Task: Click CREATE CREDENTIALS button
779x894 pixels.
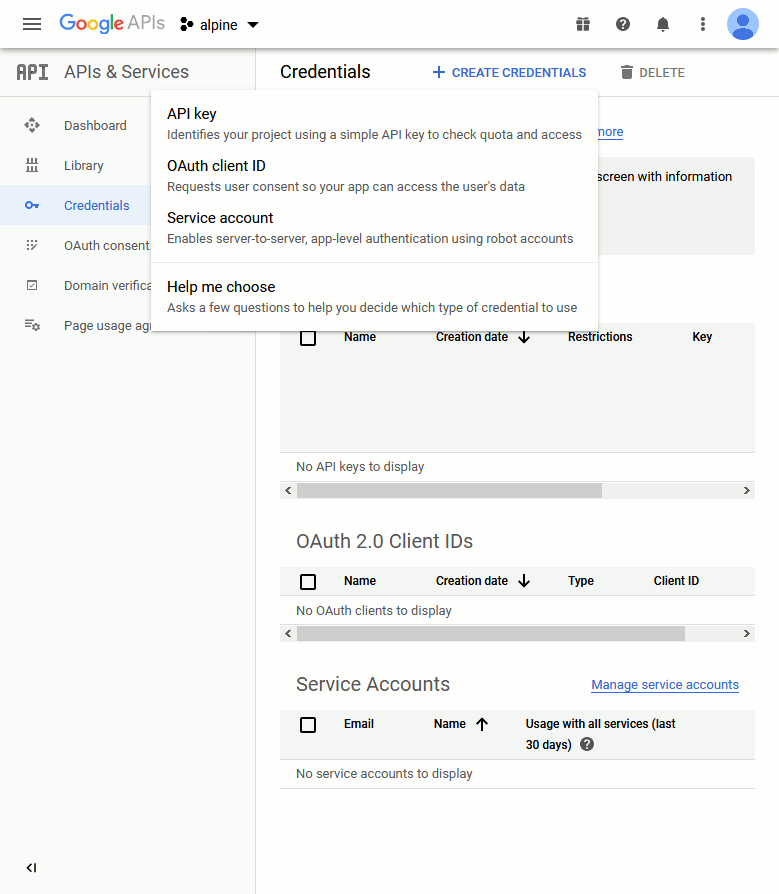Action: coord(509,72)
